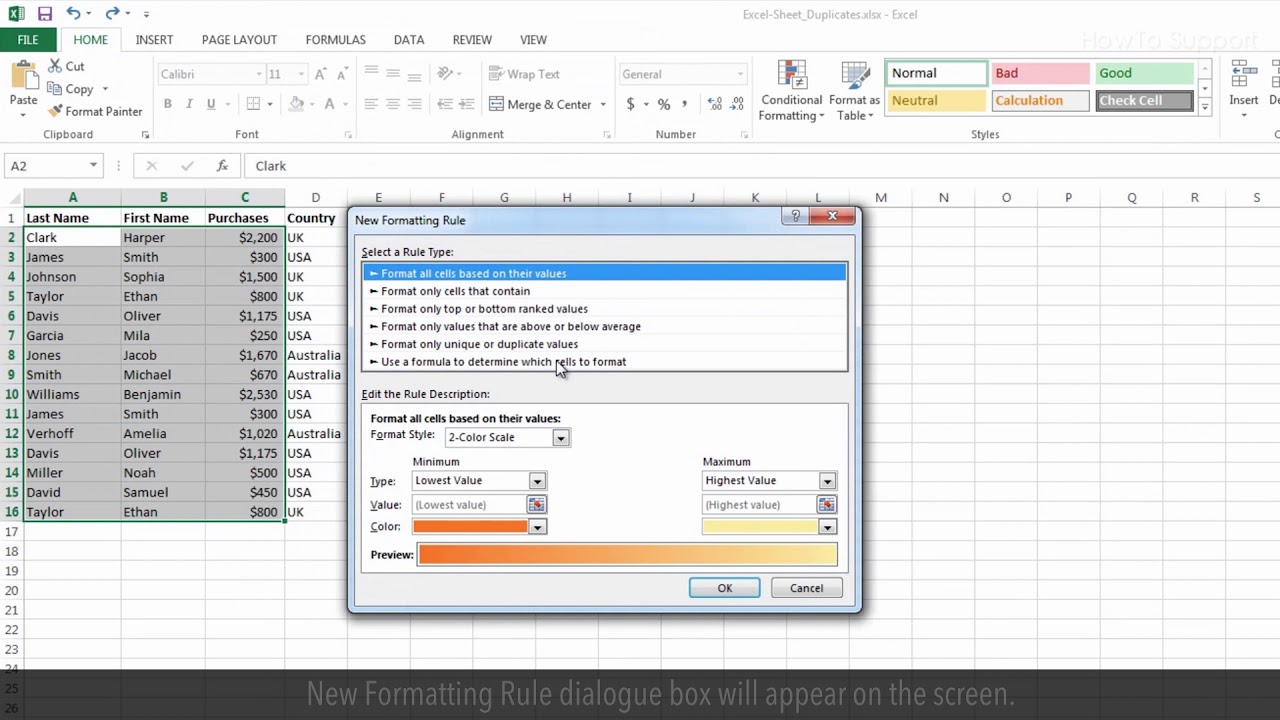This screenshot has width=1280, height=720.
Task: Apply Percent Style from the Number group
Action: click(663, 104)
